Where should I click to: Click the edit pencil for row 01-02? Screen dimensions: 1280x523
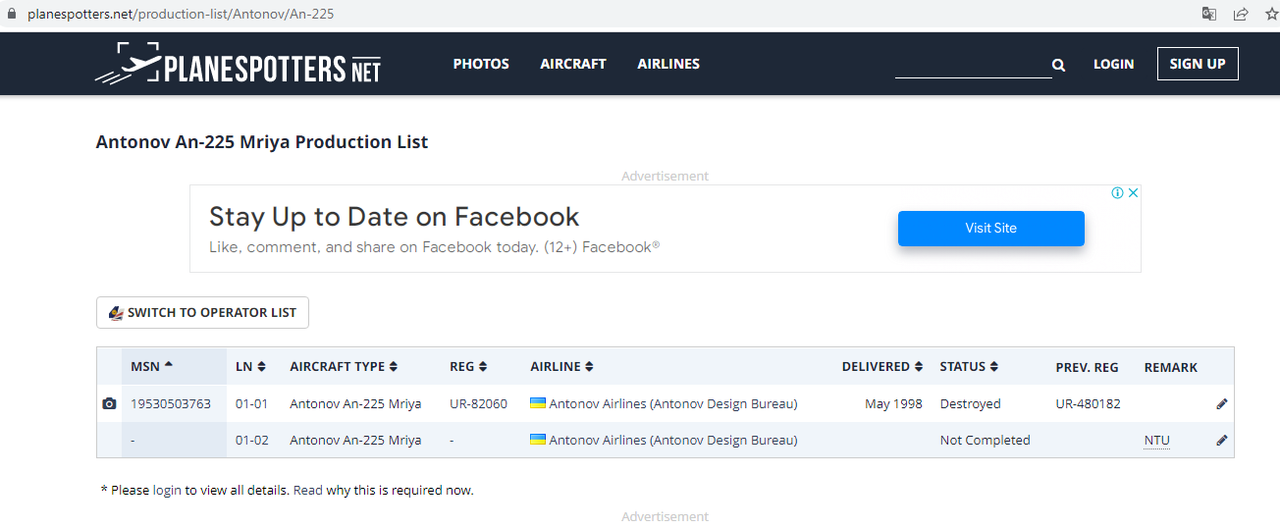tap(1222, 440)
